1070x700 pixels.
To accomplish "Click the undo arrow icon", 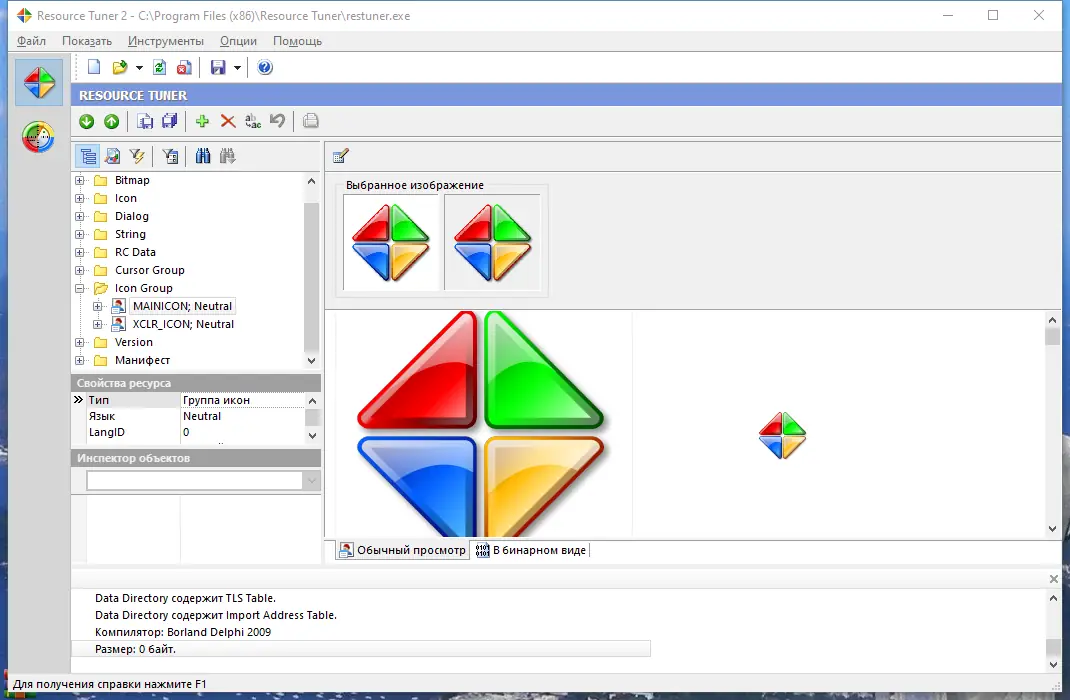I will click(277, 121).
